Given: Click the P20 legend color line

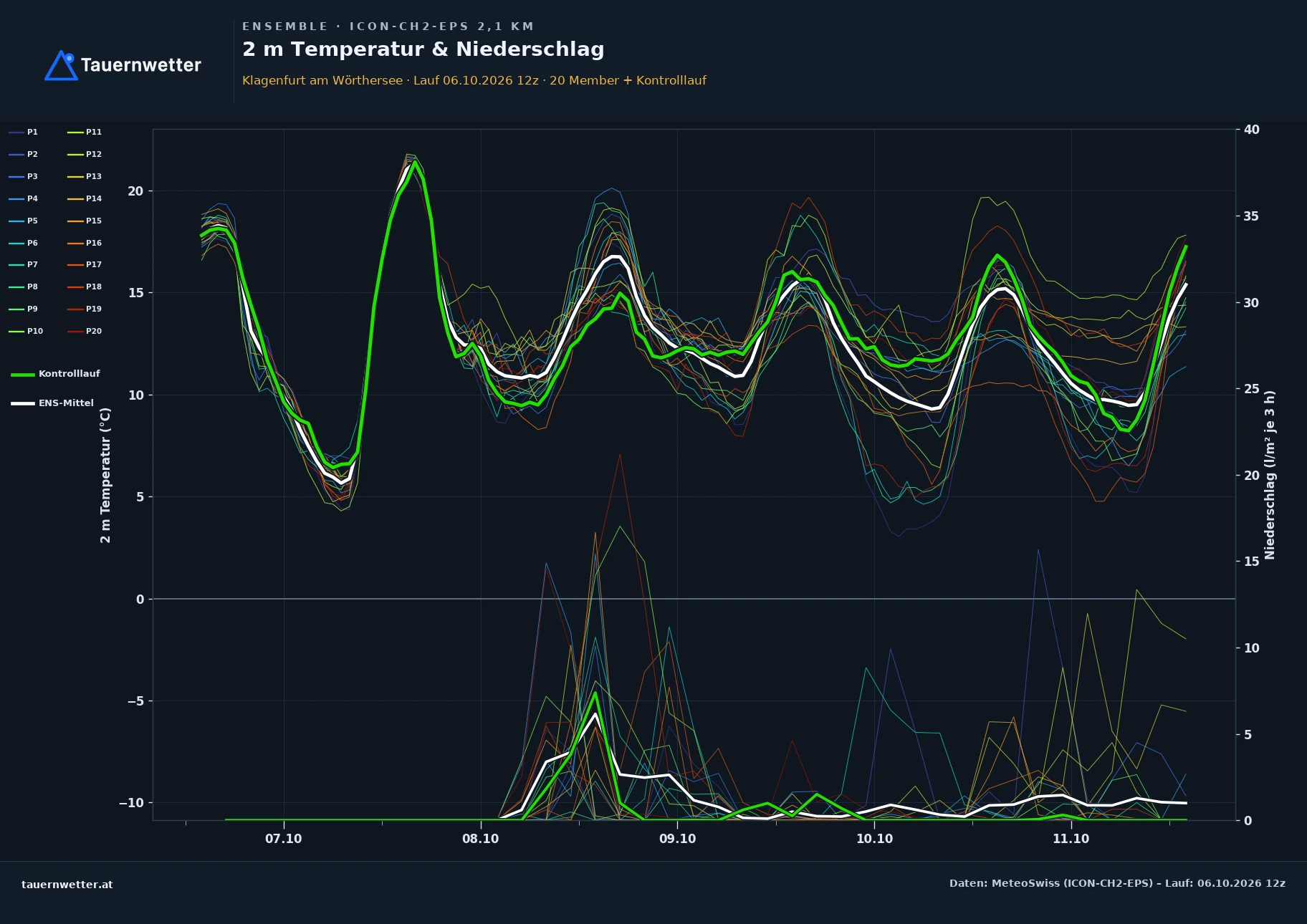Looking at the screenshot, I should point(75,332).
